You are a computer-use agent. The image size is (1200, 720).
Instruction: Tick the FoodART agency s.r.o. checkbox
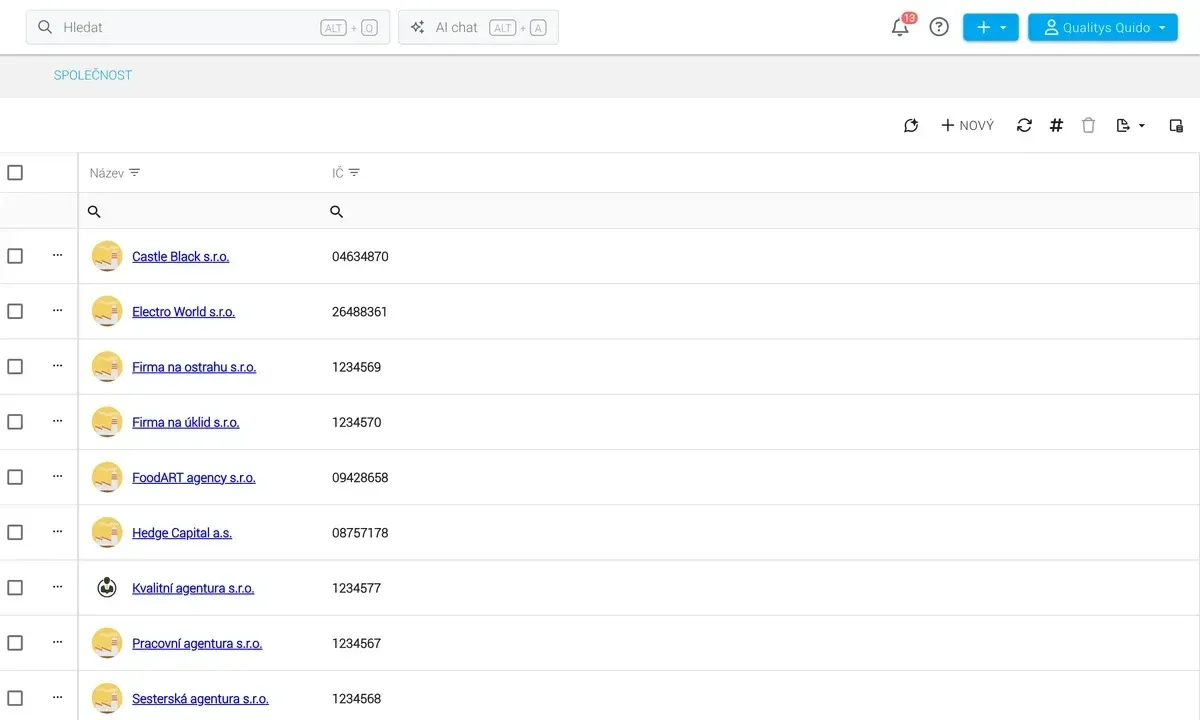tap(15, 477)
